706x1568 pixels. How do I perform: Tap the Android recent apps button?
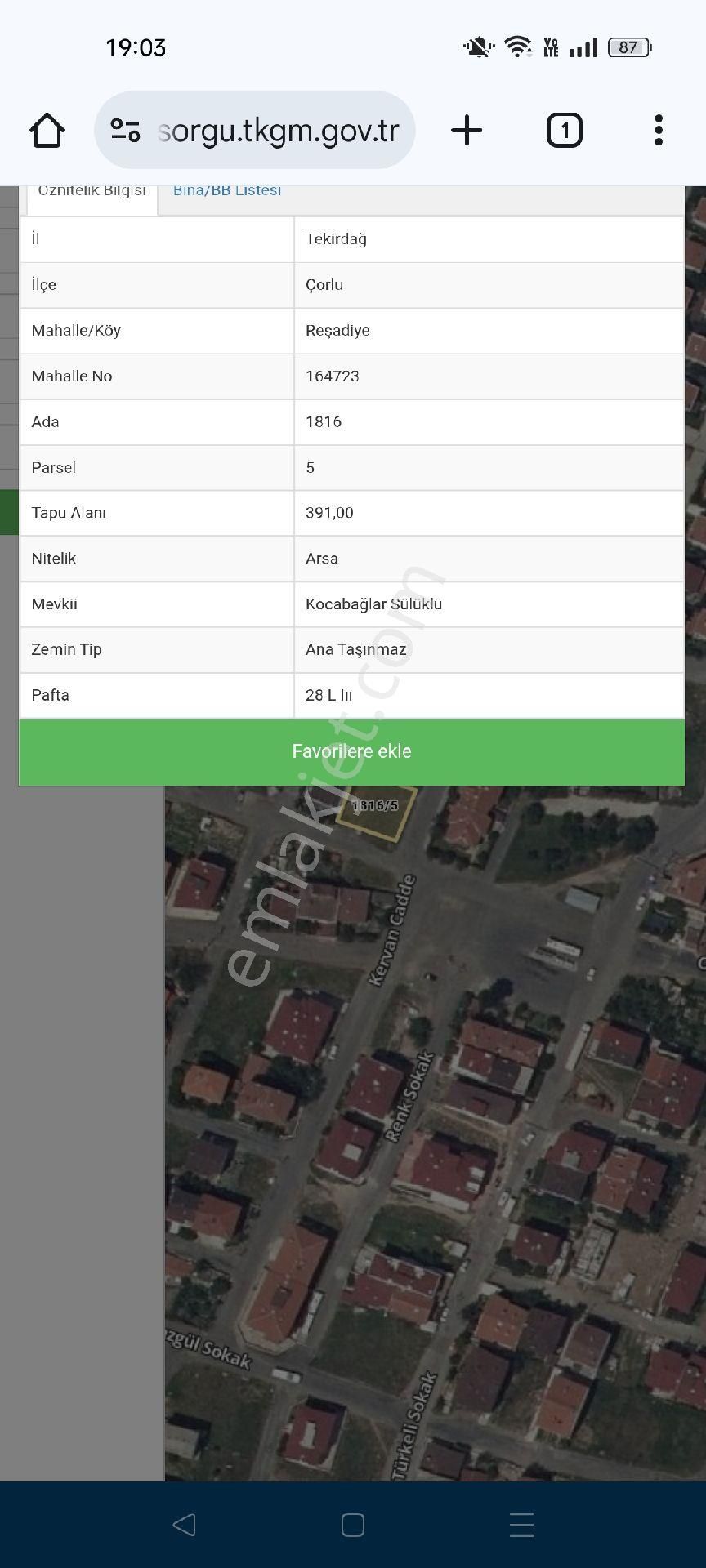[521, 1525]
